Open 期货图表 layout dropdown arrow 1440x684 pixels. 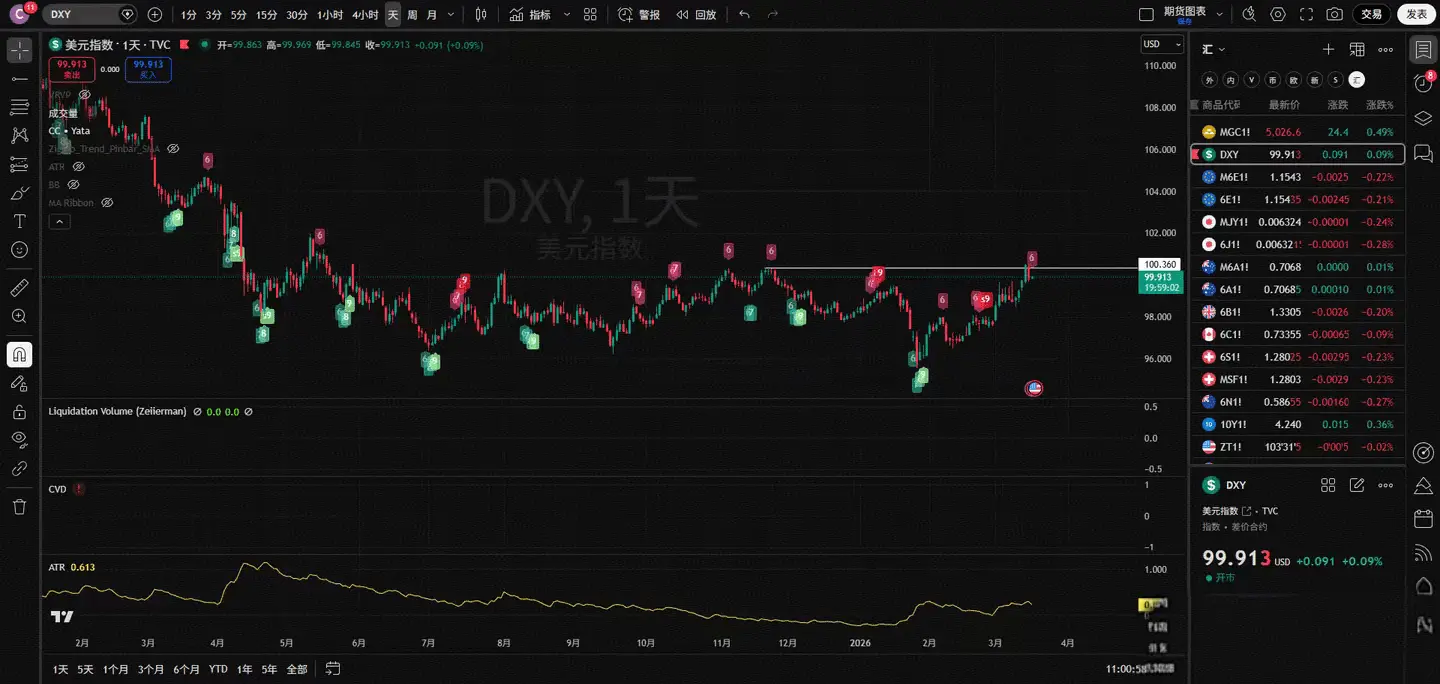(x=1220, y=14)
